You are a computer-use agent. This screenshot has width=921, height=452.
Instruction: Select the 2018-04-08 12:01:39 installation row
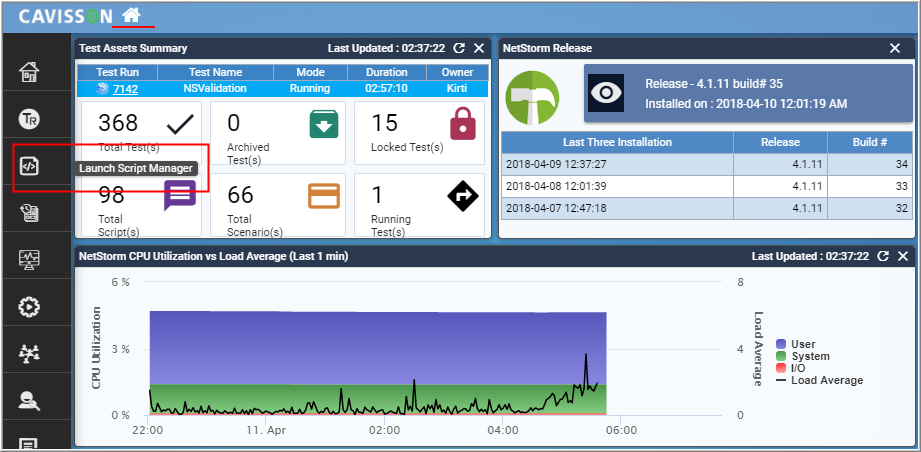[706, 186]
